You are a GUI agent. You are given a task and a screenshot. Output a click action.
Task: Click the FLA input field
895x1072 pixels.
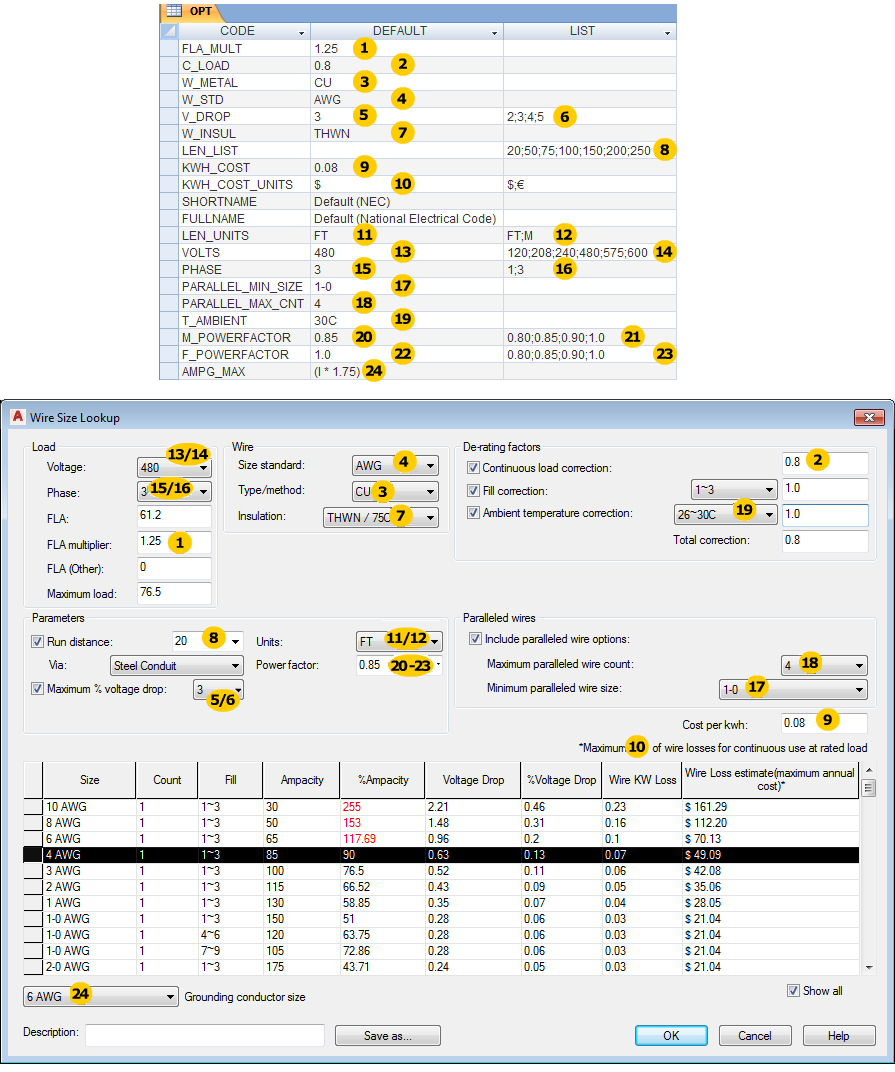tap(174, 516)
